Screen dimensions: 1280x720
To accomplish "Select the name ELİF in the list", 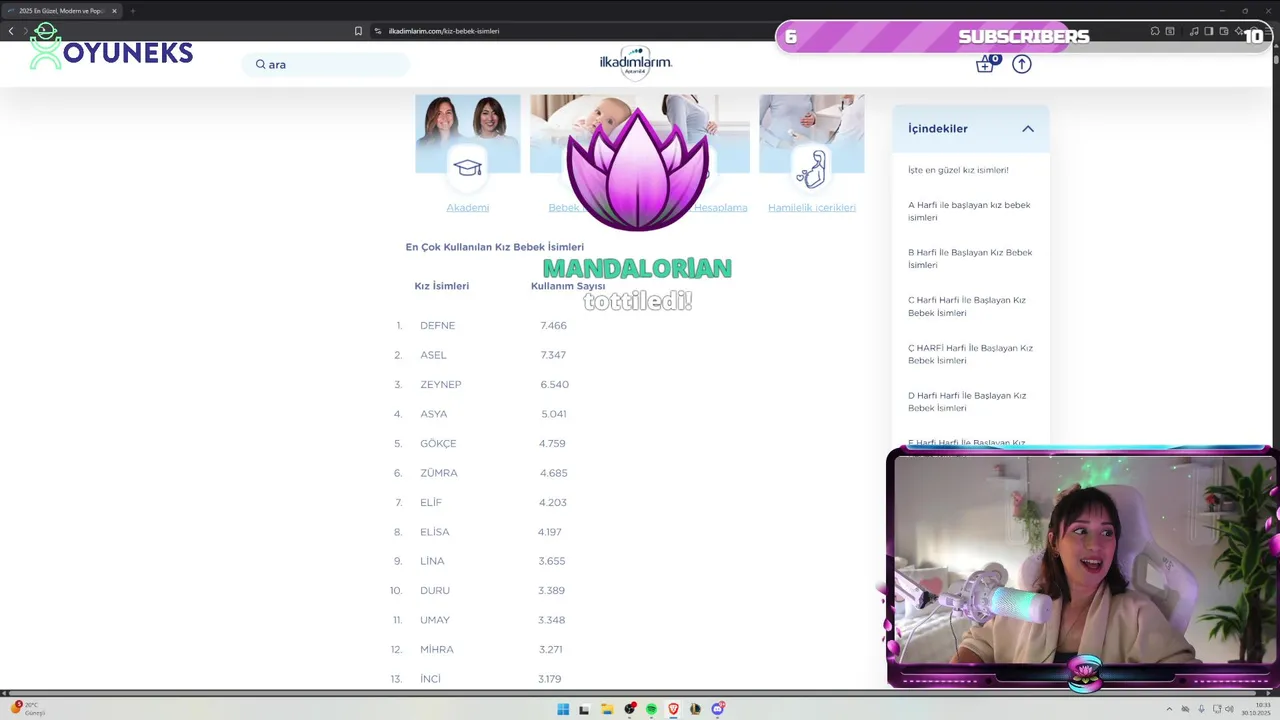I will tap(431, 503).
